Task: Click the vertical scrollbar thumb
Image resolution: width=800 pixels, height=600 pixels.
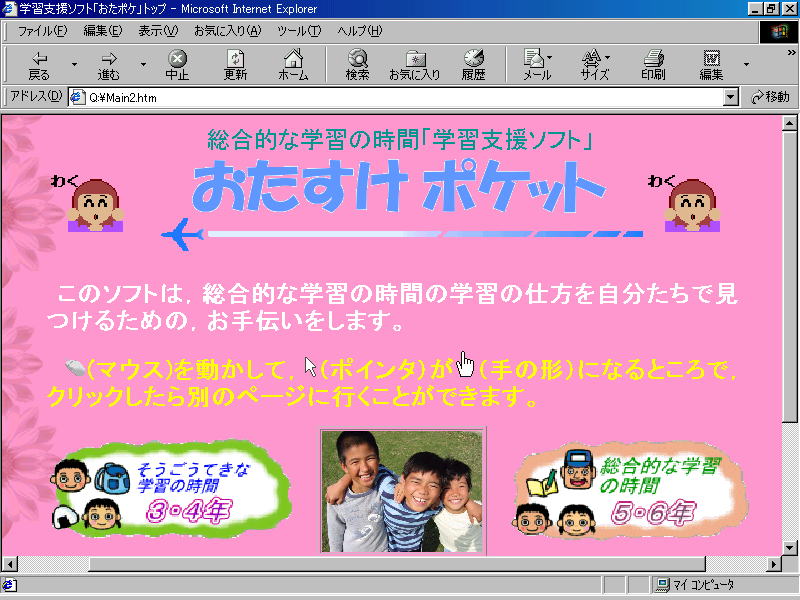Action: (790, 276)
